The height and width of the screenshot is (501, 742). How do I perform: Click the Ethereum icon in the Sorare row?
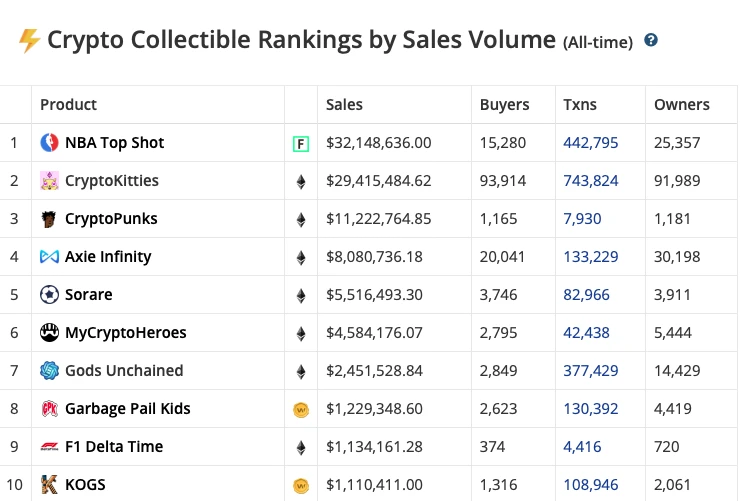coord(301,296)
